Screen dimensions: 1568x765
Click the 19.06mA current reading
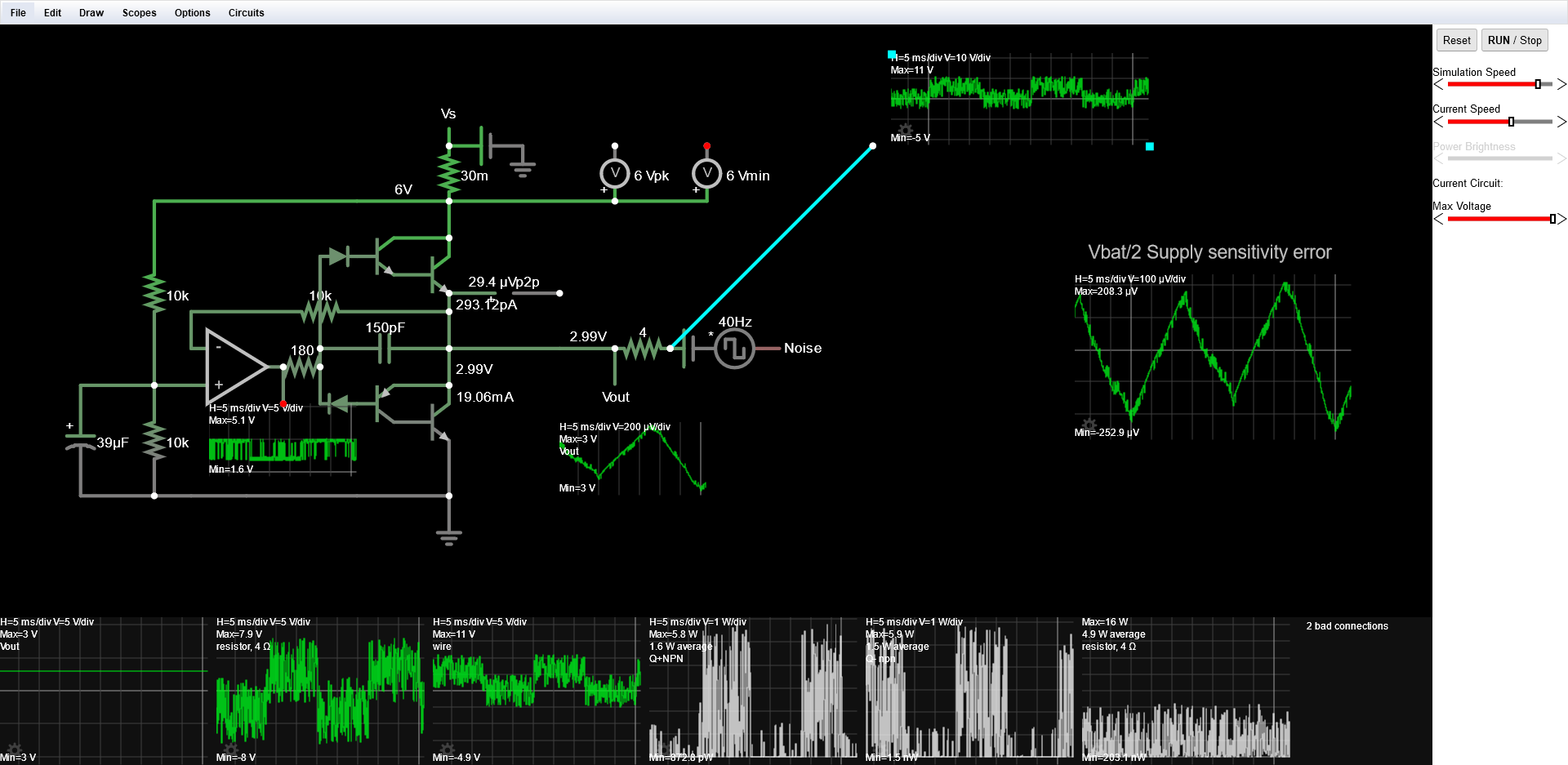[485, 397]
